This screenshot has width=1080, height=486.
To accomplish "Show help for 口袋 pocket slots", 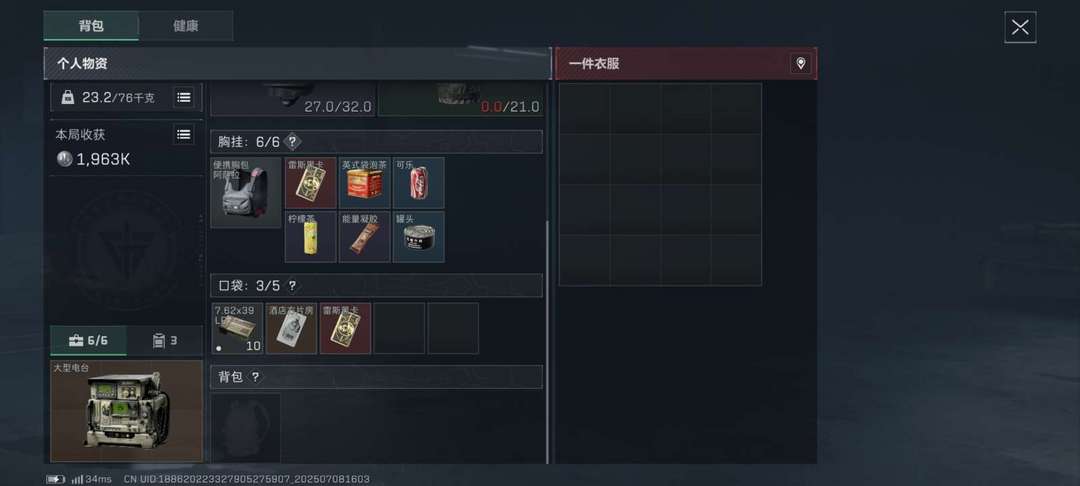I will (x=292, y=286).
